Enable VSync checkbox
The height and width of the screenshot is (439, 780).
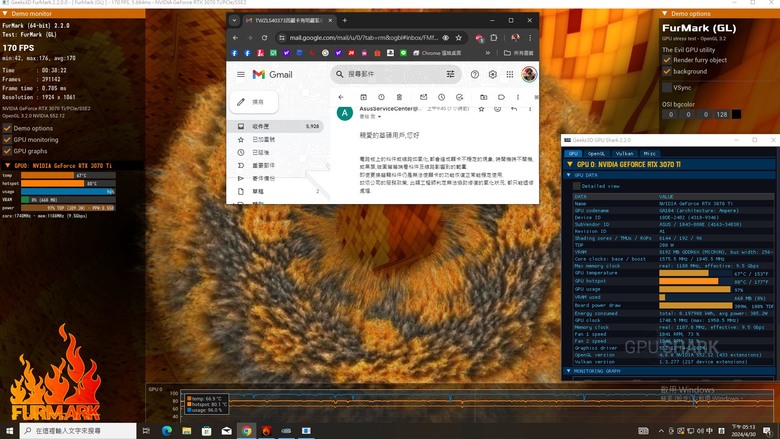click(667, 88)
